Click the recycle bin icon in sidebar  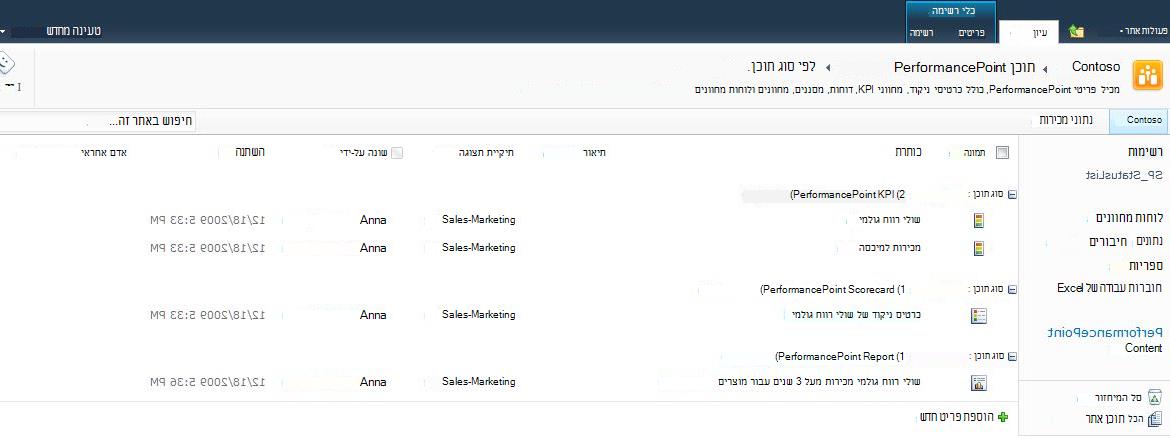1155,396
